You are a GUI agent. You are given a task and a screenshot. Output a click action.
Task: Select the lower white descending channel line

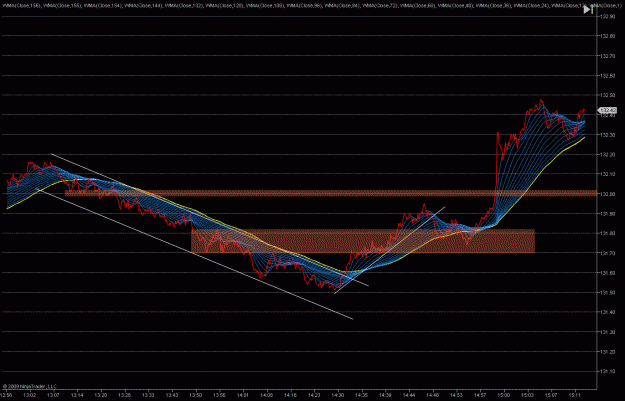click(194, 254)
